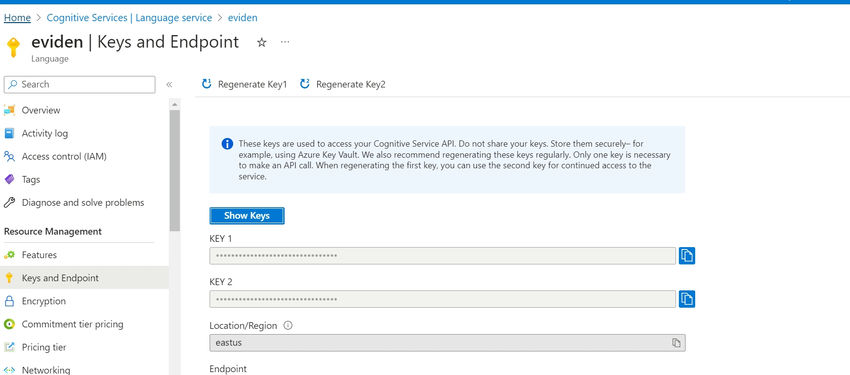Viewport: 850px width, 375px height.
Task: Click the Show Keys button
Action: click(x=247, y=216)
